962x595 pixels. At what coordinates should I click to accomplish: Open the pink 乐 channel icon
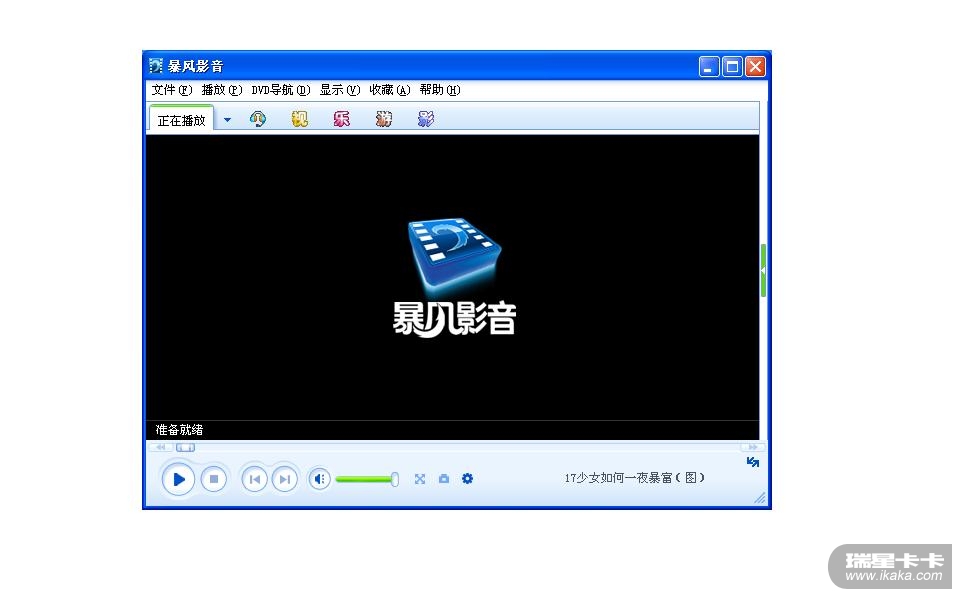click(x=342, y=119)
